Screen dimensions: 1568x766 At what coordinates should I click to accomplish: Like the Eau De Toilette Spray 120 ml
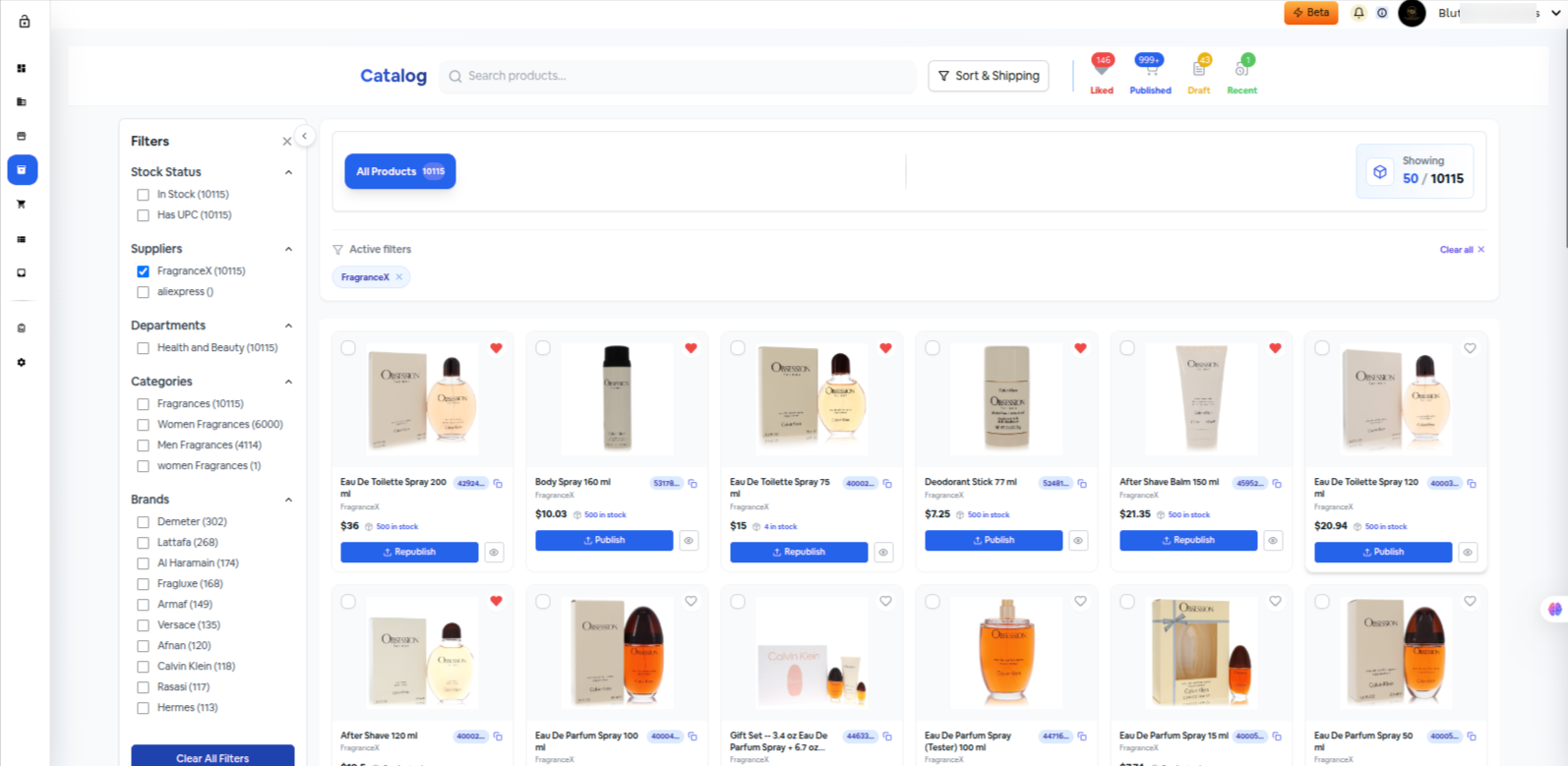pyautogui.click(x=1470, y=348)
